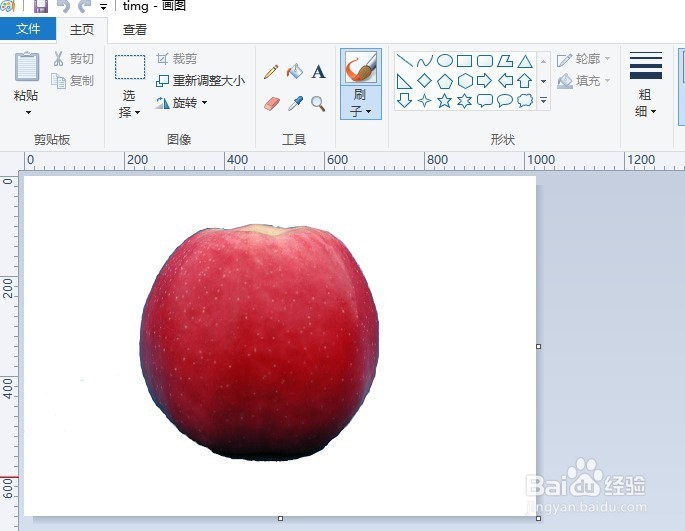Expand the full shapes gallery
The height and width of the screenshot is (531, 685).
coord(543,101)
